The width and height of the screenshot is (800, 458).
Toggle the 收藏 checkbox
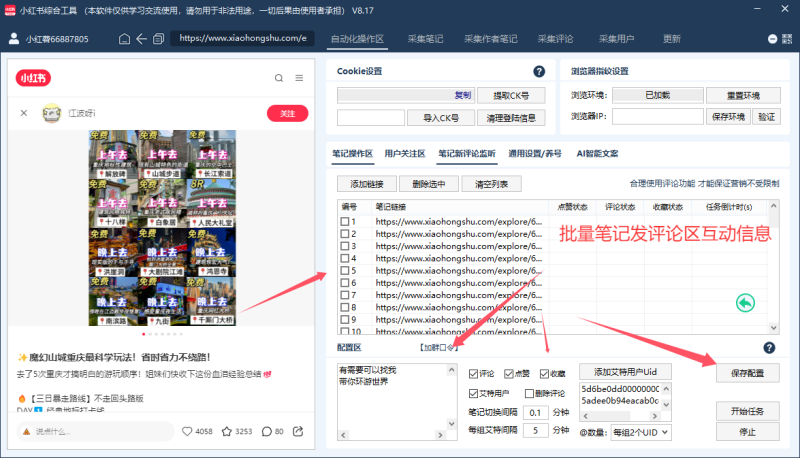coord(544,374)
